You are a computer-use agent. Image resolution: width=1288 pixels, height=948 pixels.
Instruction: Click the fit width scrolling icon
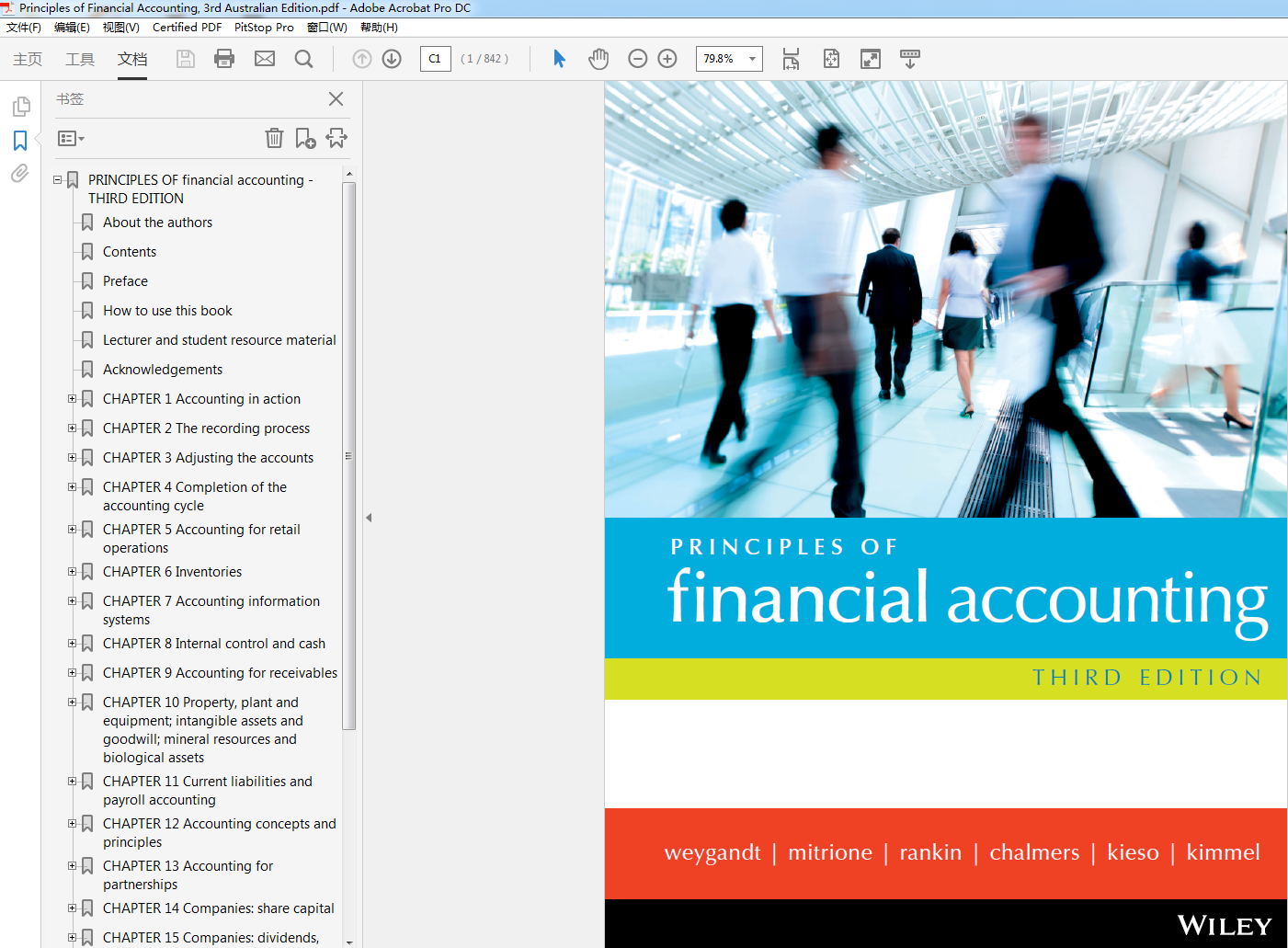791,59
